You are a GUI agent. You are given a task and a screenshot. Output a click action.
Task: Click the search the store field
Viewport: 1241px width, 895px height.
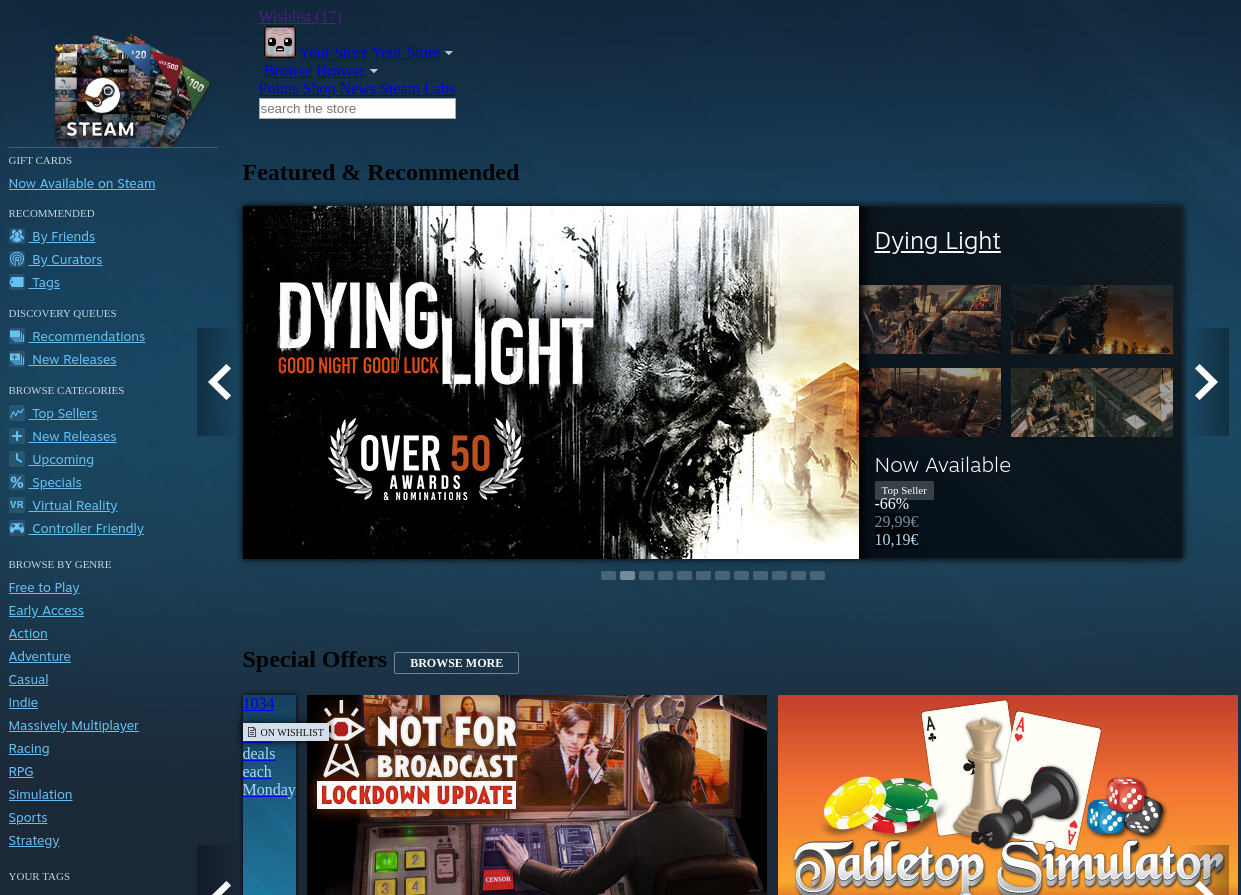357,108
